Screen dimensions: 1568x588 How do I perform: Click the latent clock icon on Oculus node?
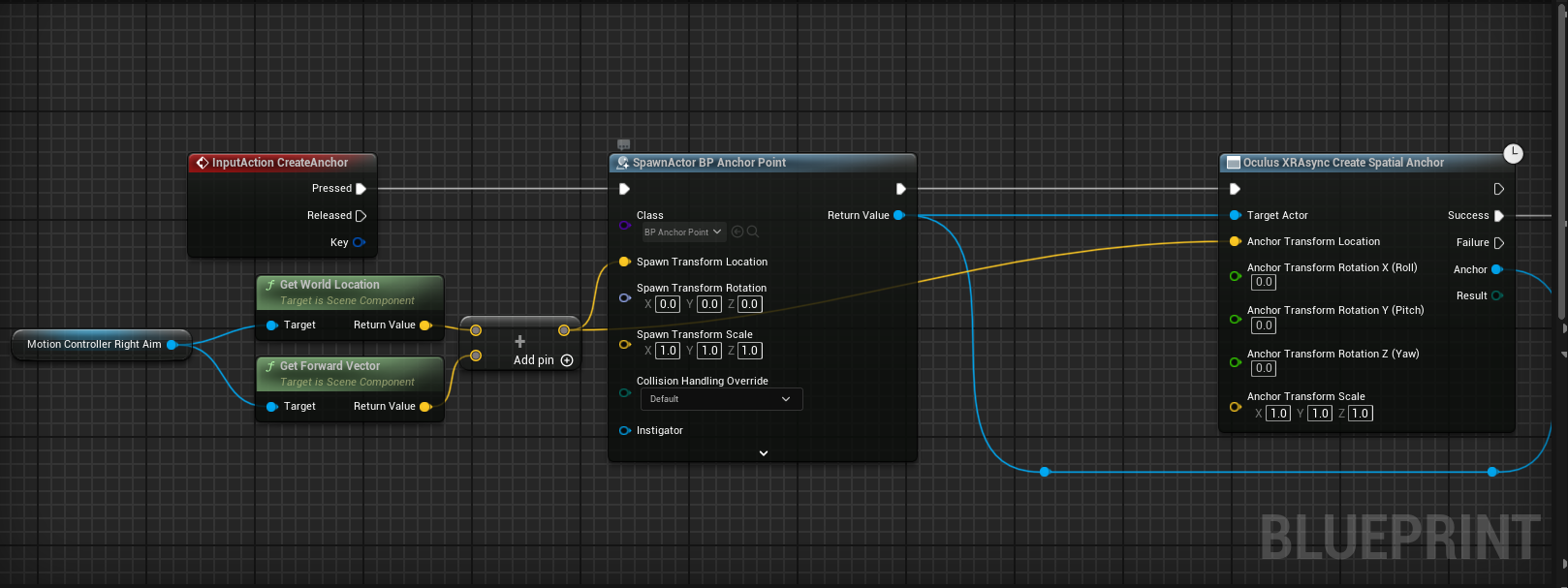[1512, 153]
